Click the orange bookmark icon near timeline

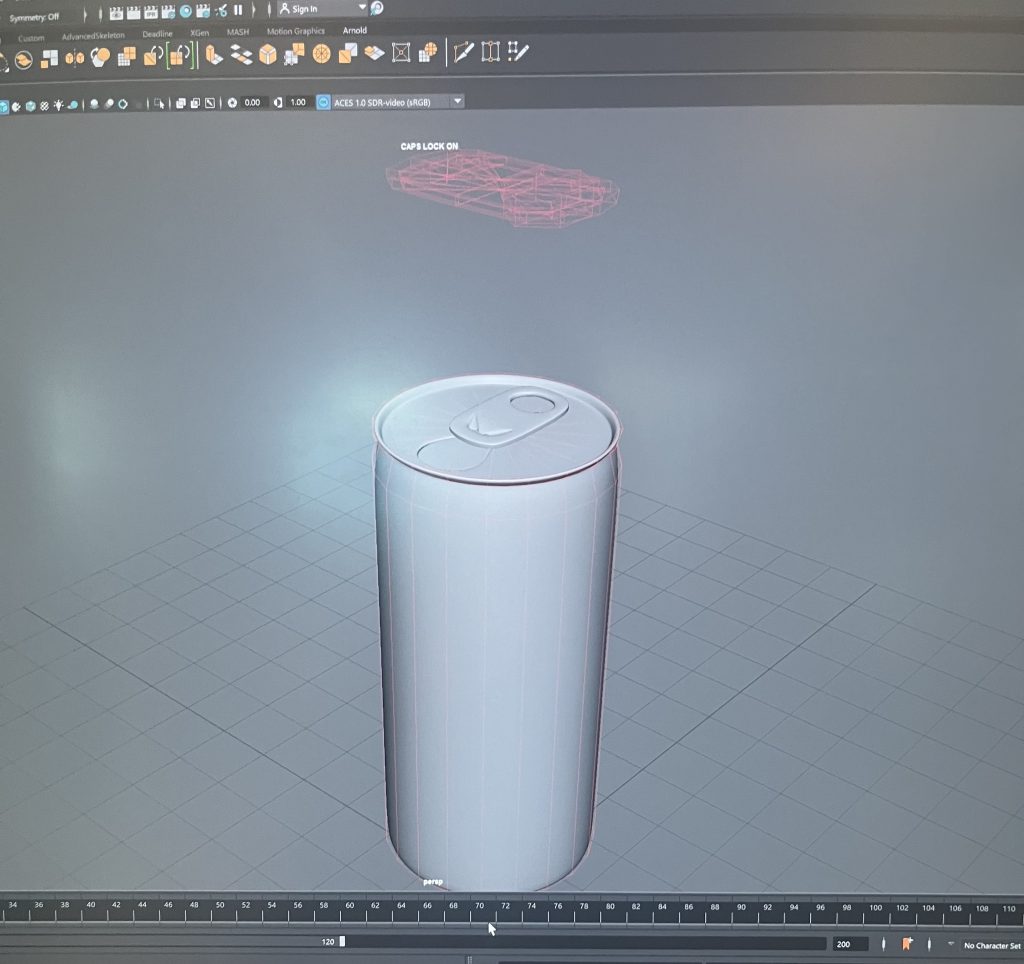[907, 943]
